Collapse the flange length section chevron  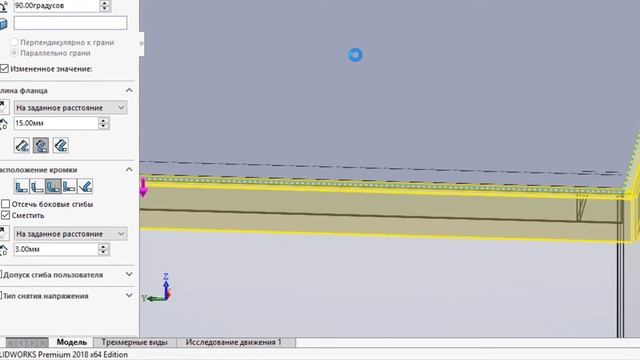[129, 90]
